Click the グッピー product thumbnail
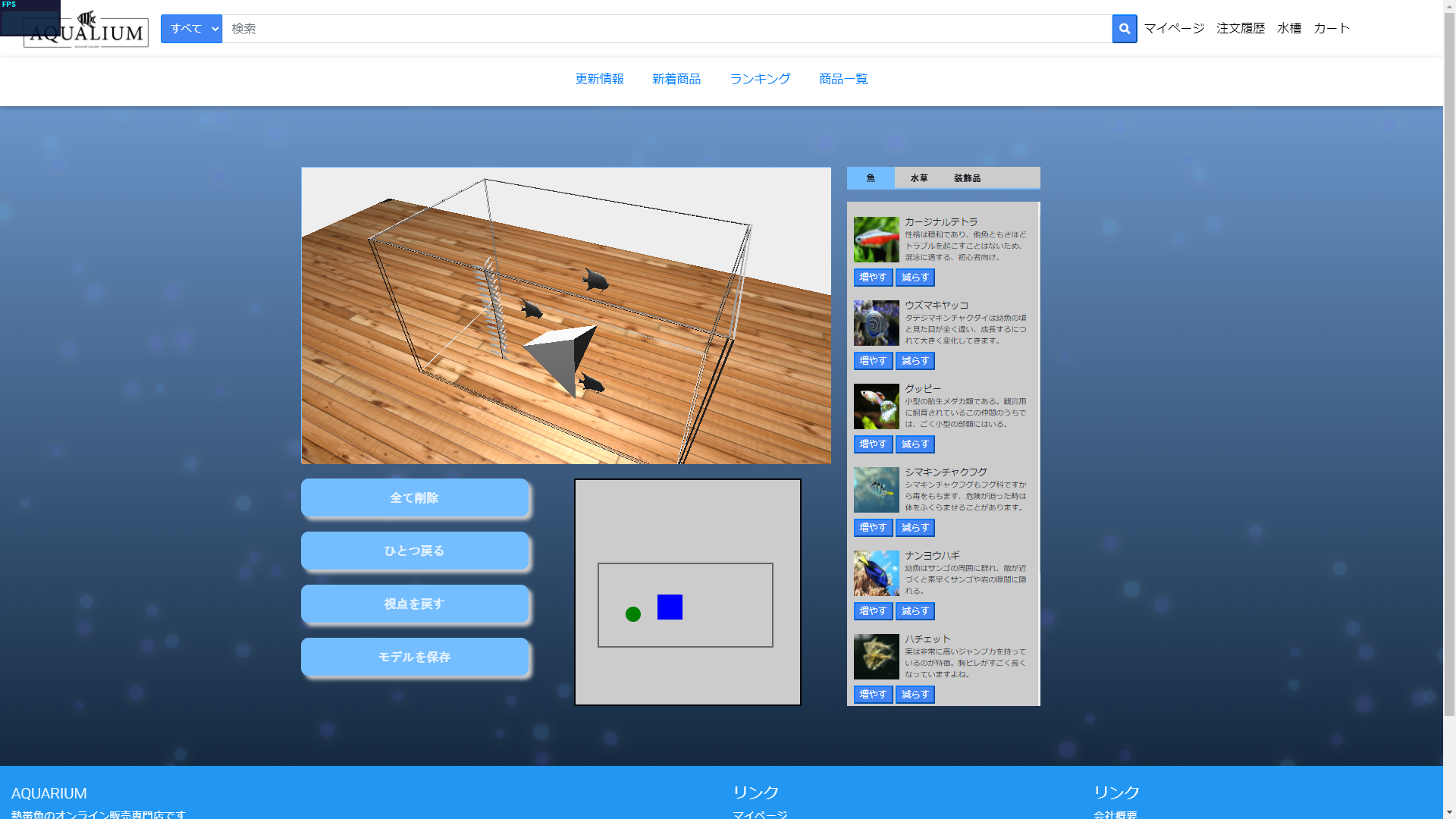Screen dimensions: 1456x819 [x=876, y=406]
